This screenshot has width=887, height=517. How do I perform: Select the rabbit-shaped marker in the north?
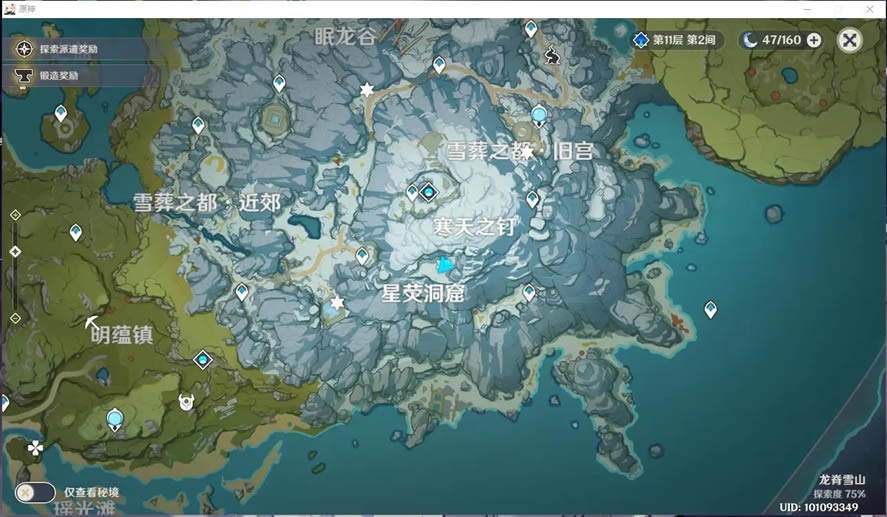(551, 56)
